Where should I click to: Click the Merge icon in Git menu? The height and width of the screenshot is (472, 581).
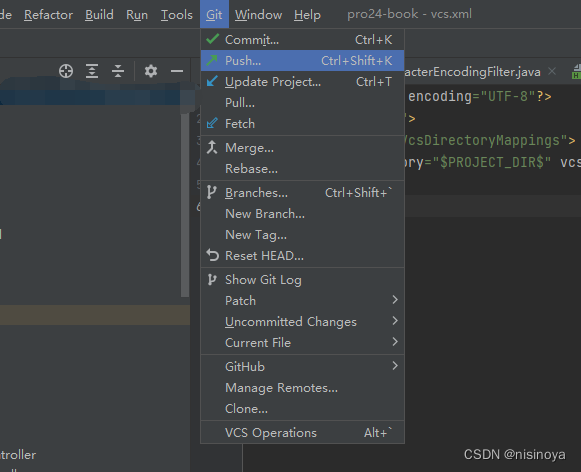(212, 147)
